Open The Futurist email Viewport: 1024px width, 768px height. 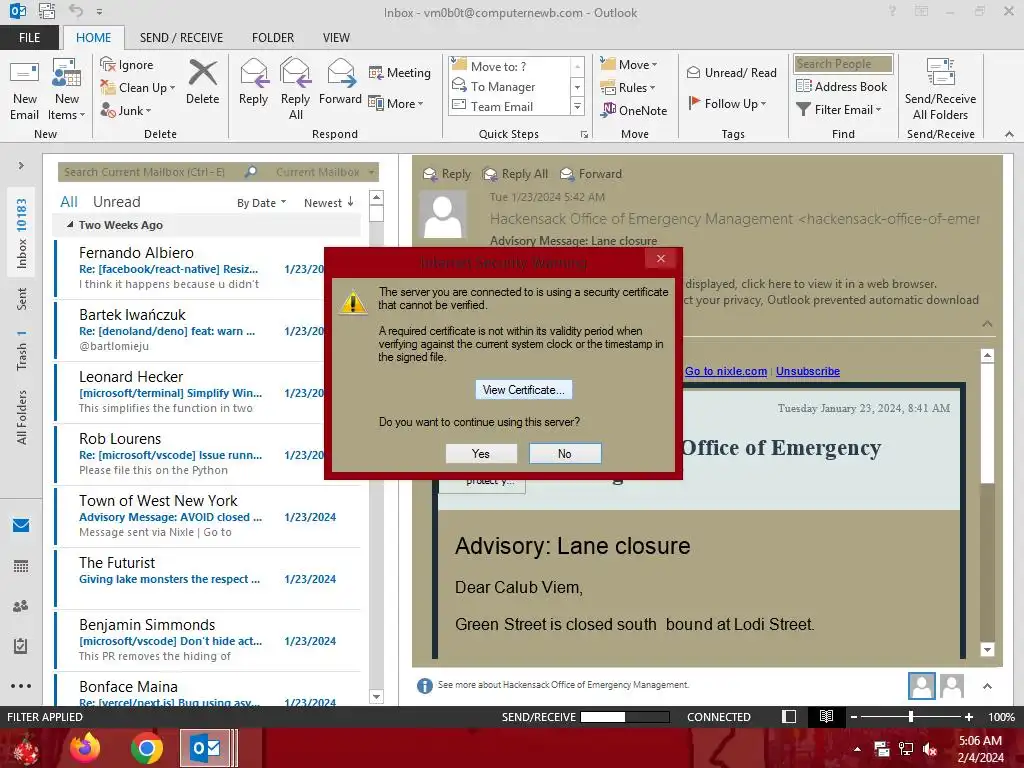(208, 578)
